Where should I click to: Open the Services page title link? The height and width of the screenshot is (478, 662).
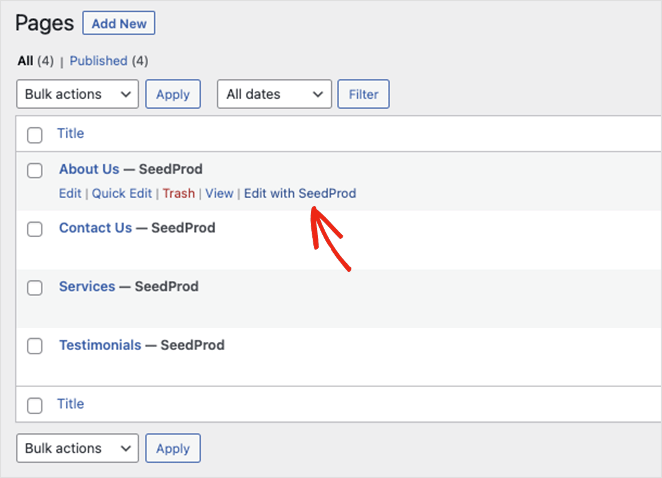click(87, 286)
